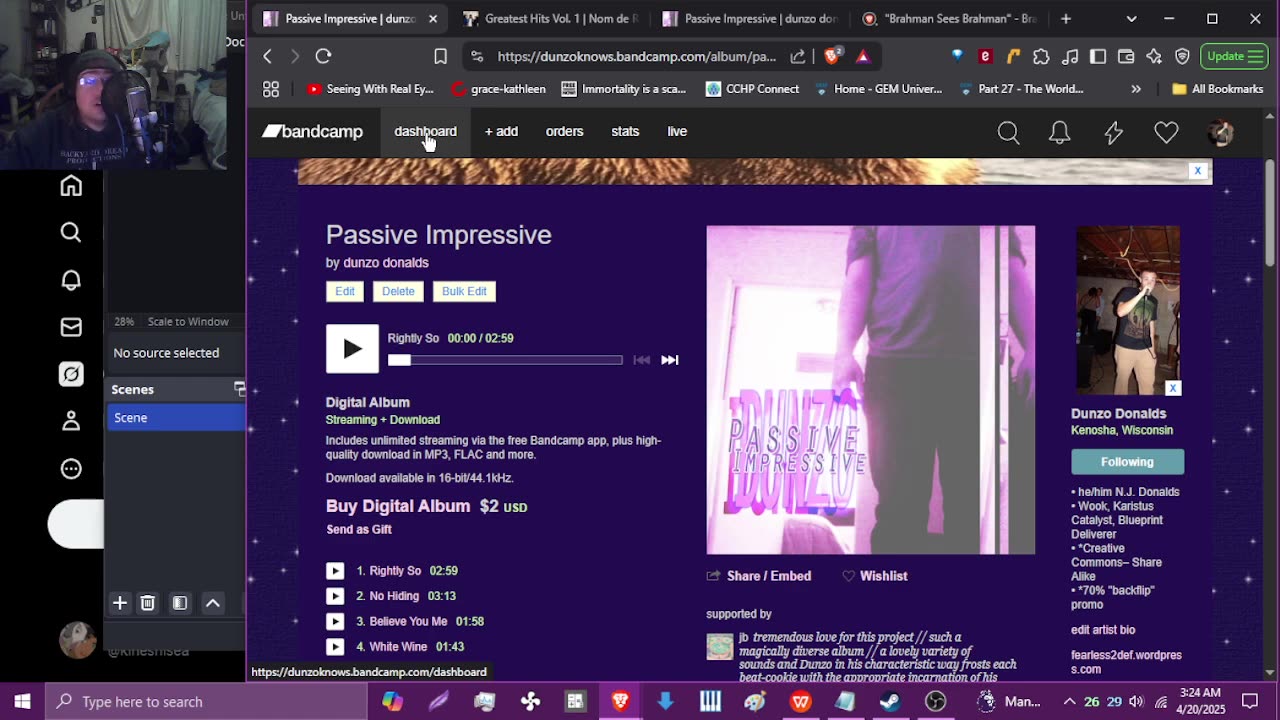Remove artist photo with its X button

(1173, 388)
